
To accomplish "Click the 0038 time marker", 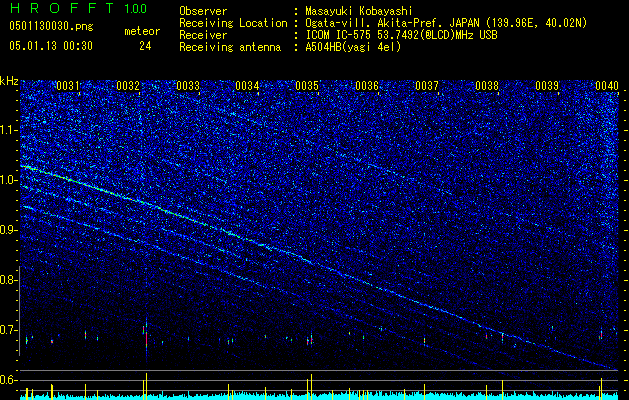I will point(487,85).
